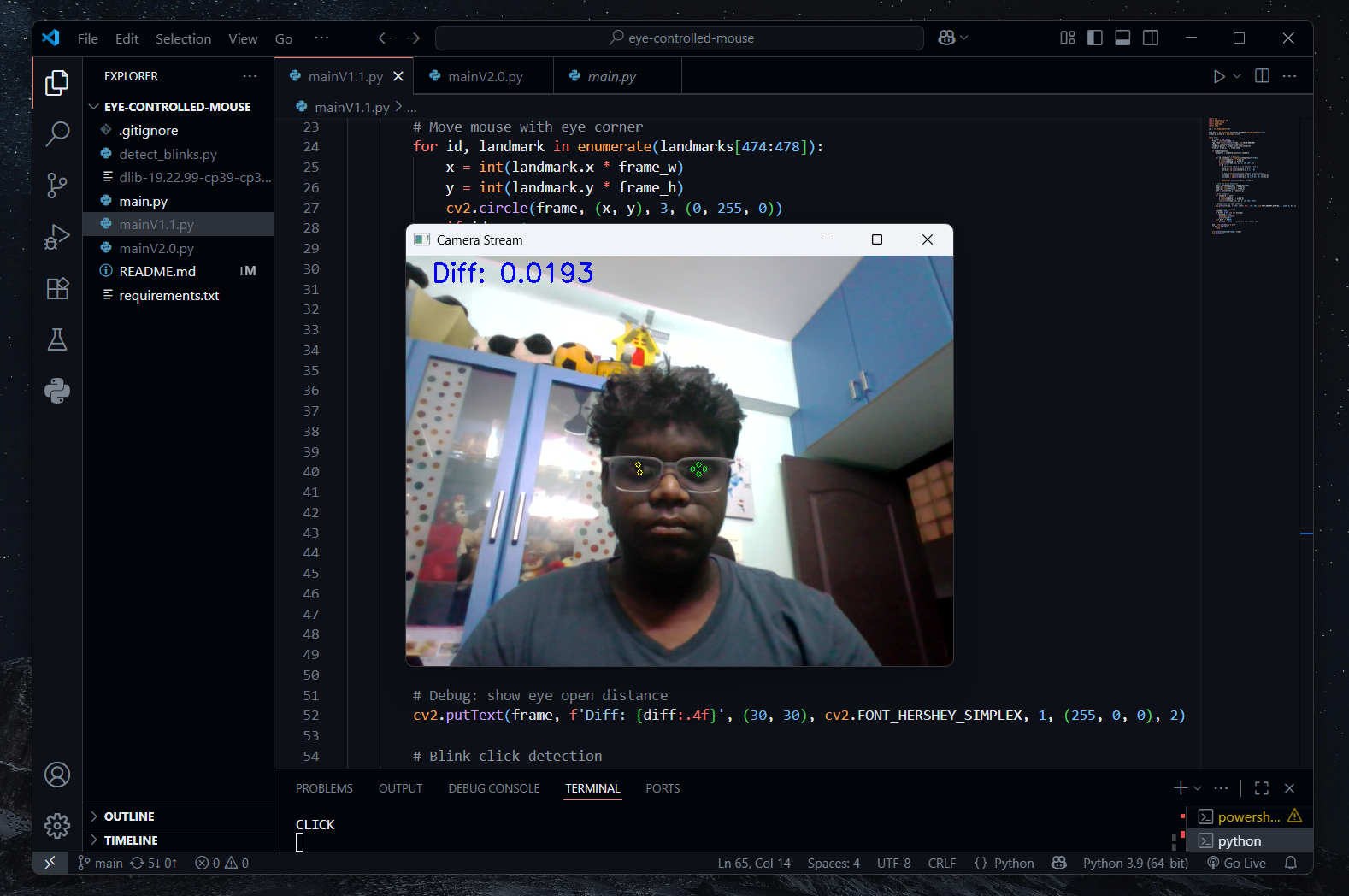The width and height of the screenshot is (1349, 896).
Task: Click the Run Python File play button
Action: click(x=1218, y=76)
